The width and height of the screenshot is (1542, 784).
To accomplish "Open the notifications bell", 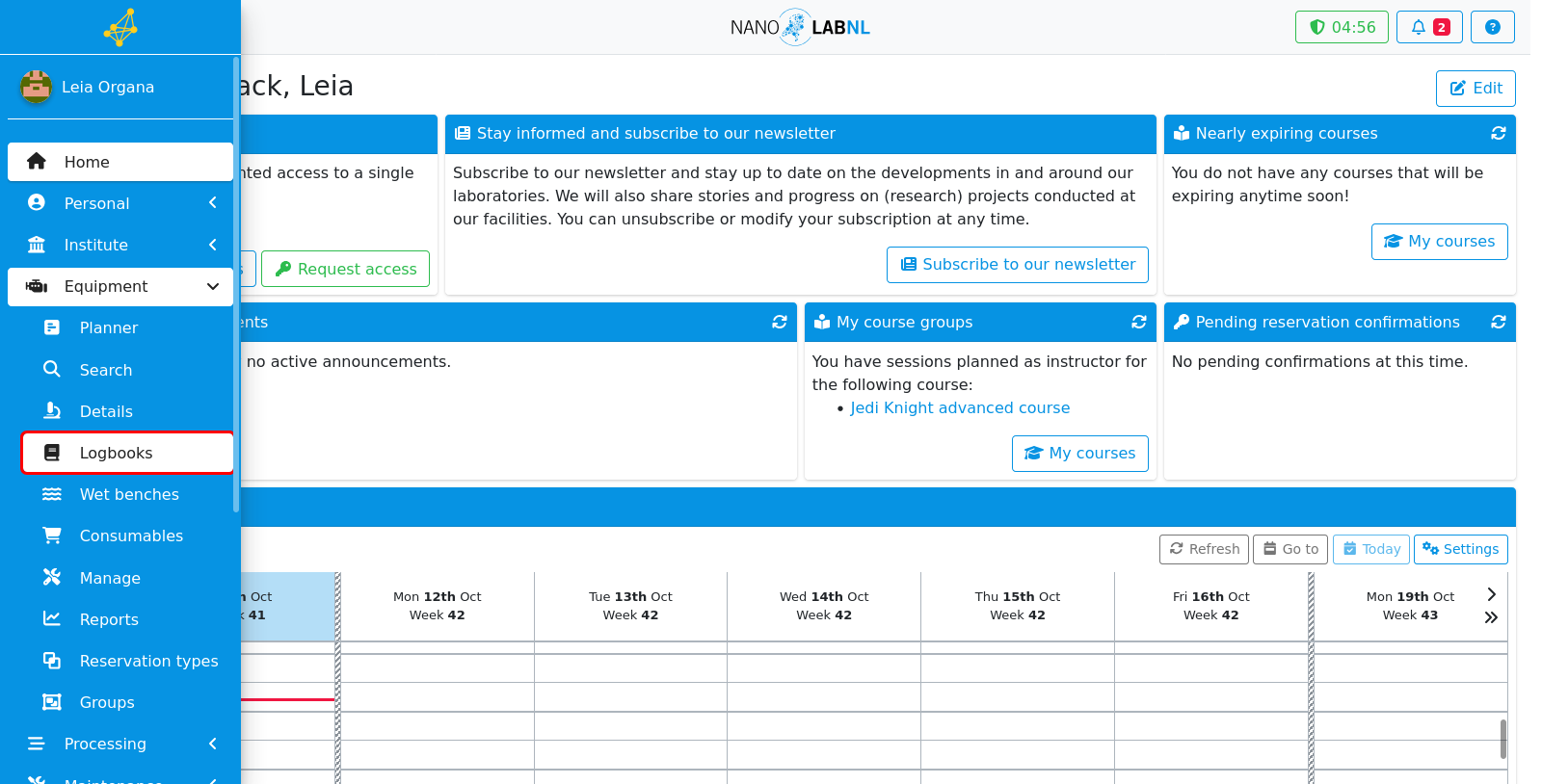I will [1429, 27].
